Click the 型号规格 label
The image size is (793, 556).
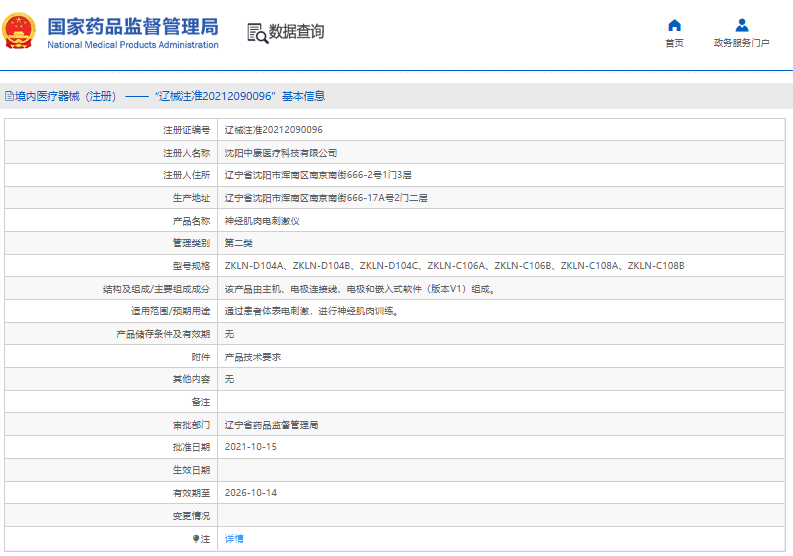pyautogui.click(x=191, y=266)
